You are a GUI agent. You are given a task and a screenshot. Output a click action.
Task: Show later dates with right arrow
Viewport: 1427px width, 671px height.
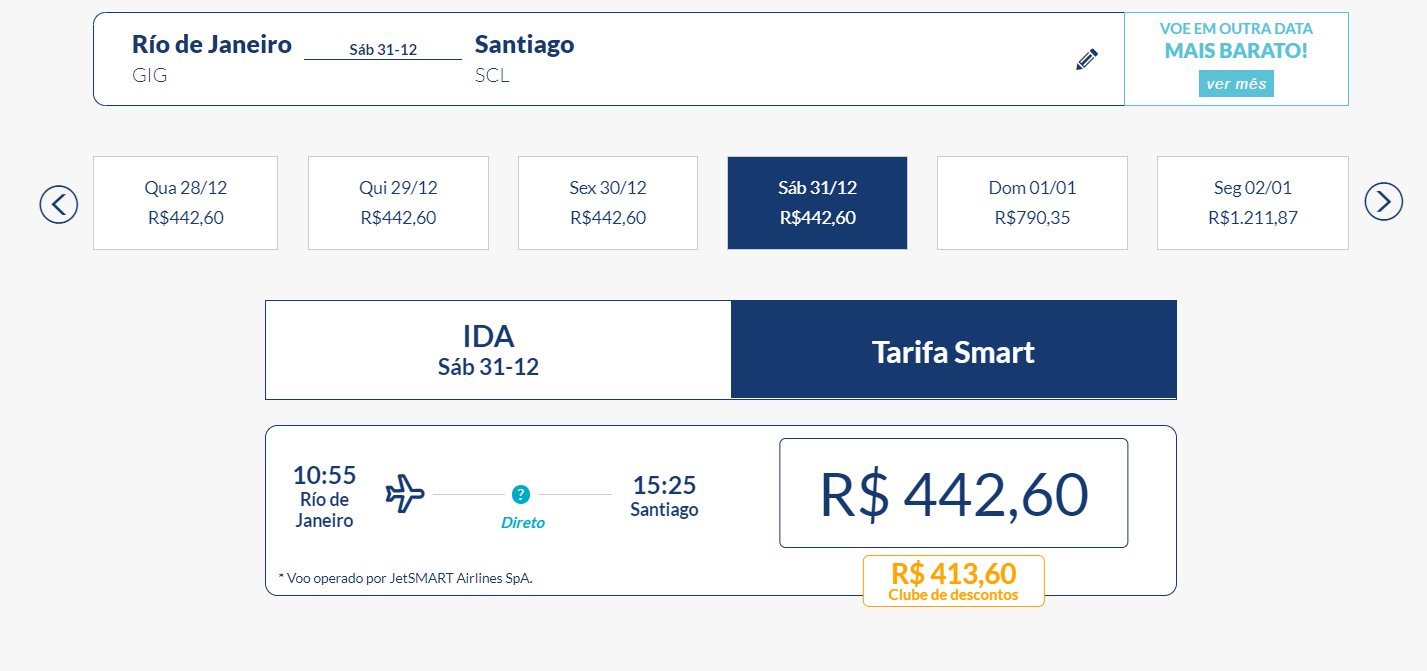pos(1384,202)
